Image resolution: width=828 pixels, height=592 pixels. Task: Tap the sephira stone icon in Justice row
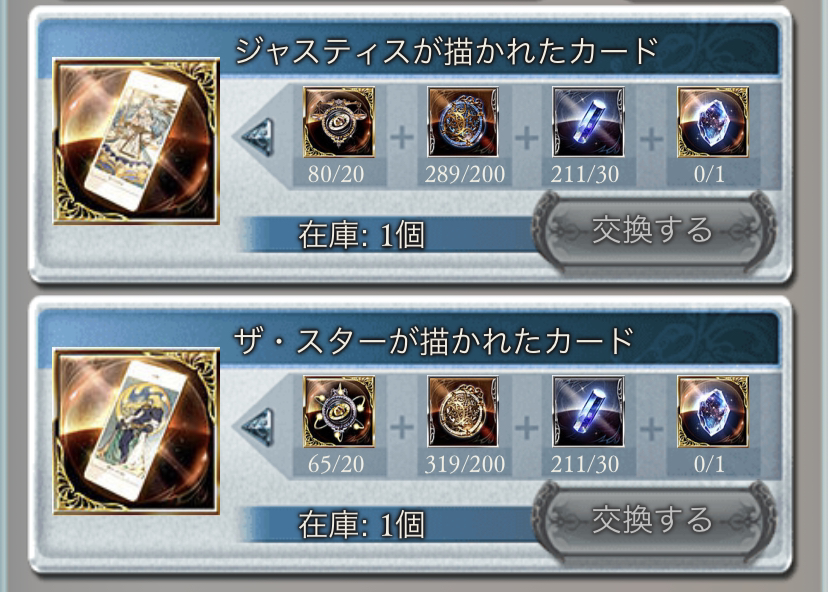pyautogui.click(x=713, y=122)
